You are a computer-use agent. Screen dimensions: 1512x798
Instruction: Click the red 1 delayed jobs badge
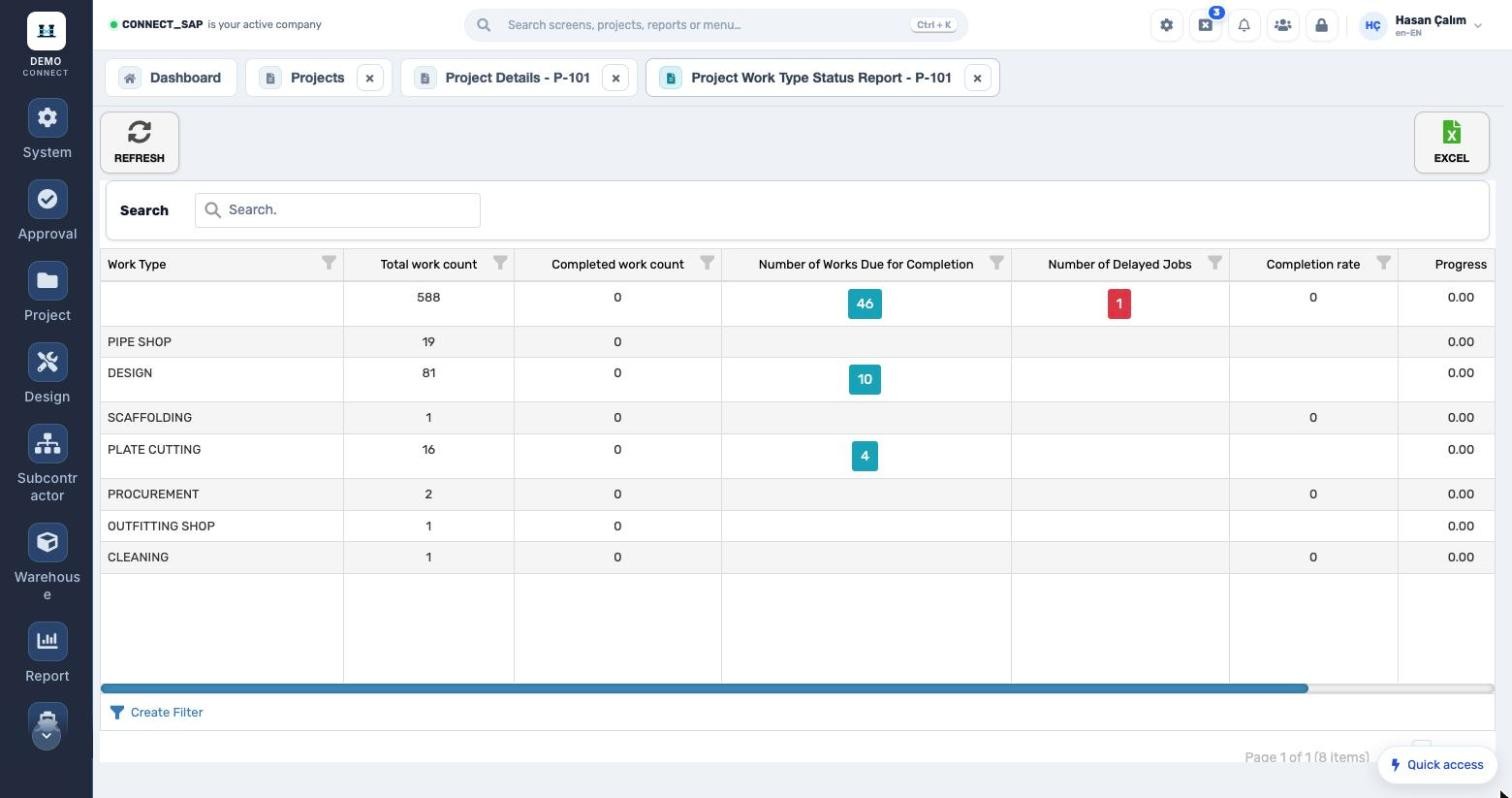click(x=1119, y=304)
